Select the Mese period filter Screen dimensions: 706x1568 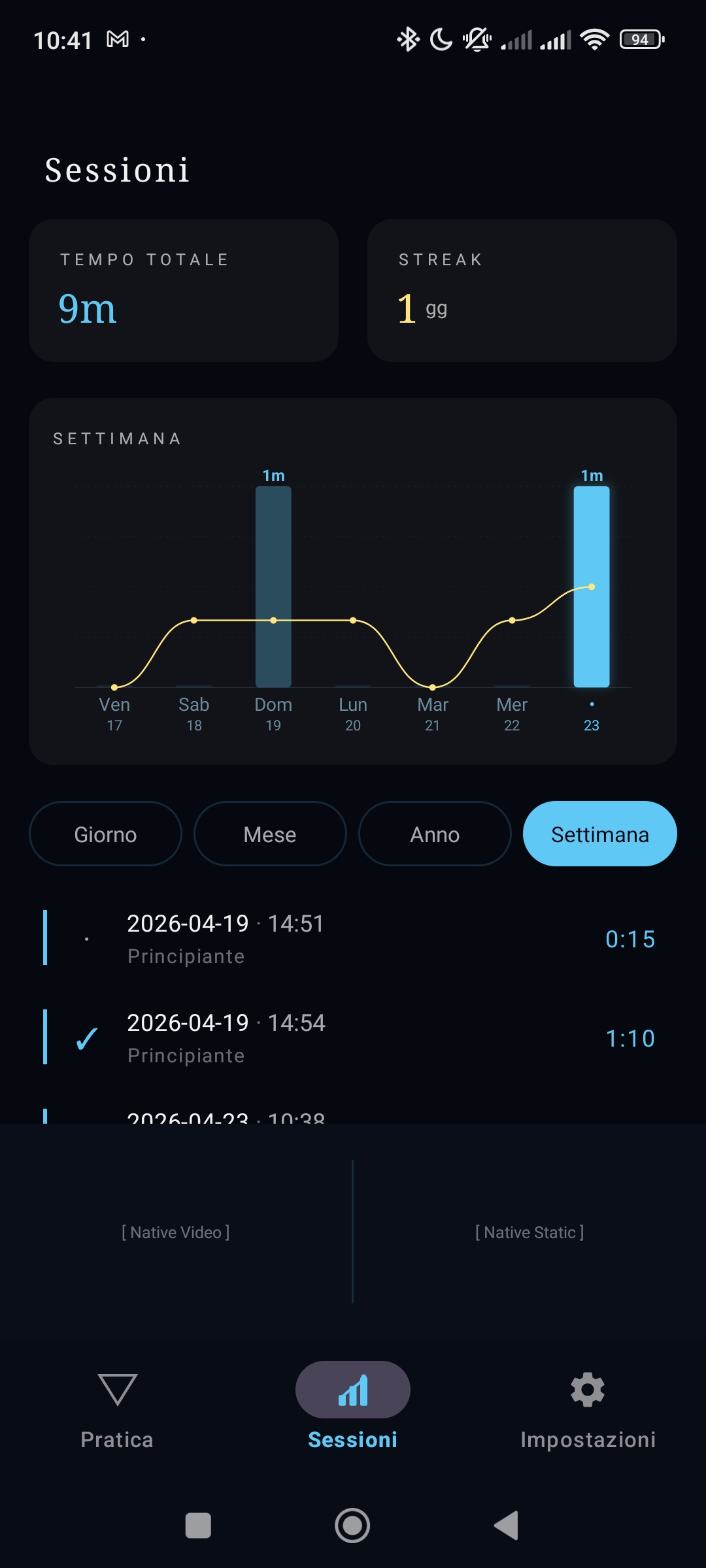tap(270, 834)
